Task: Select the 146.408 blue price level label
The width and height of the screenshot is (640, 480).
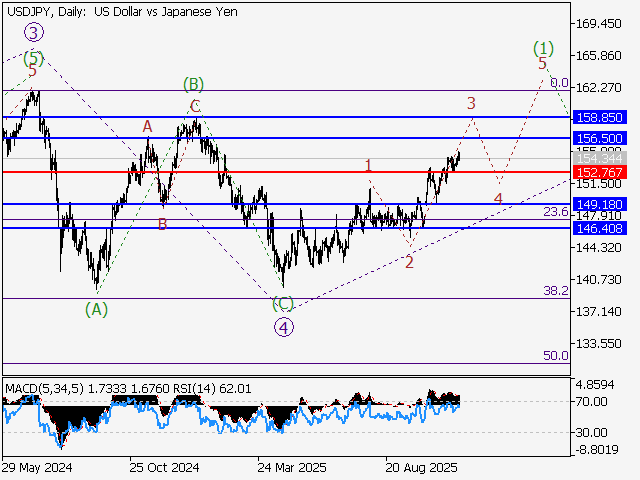Action: tap(600, 228)
